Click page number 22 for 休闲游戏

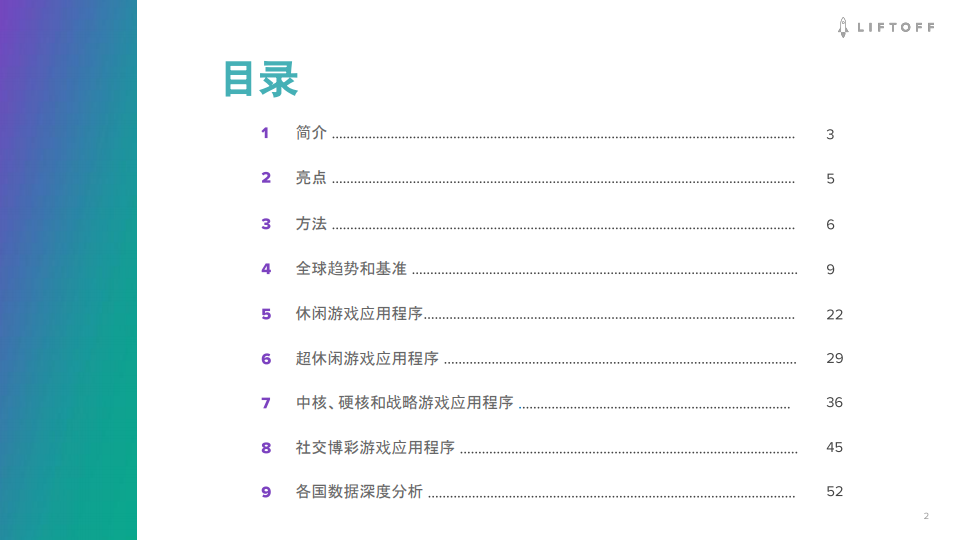tap(834, 315)
